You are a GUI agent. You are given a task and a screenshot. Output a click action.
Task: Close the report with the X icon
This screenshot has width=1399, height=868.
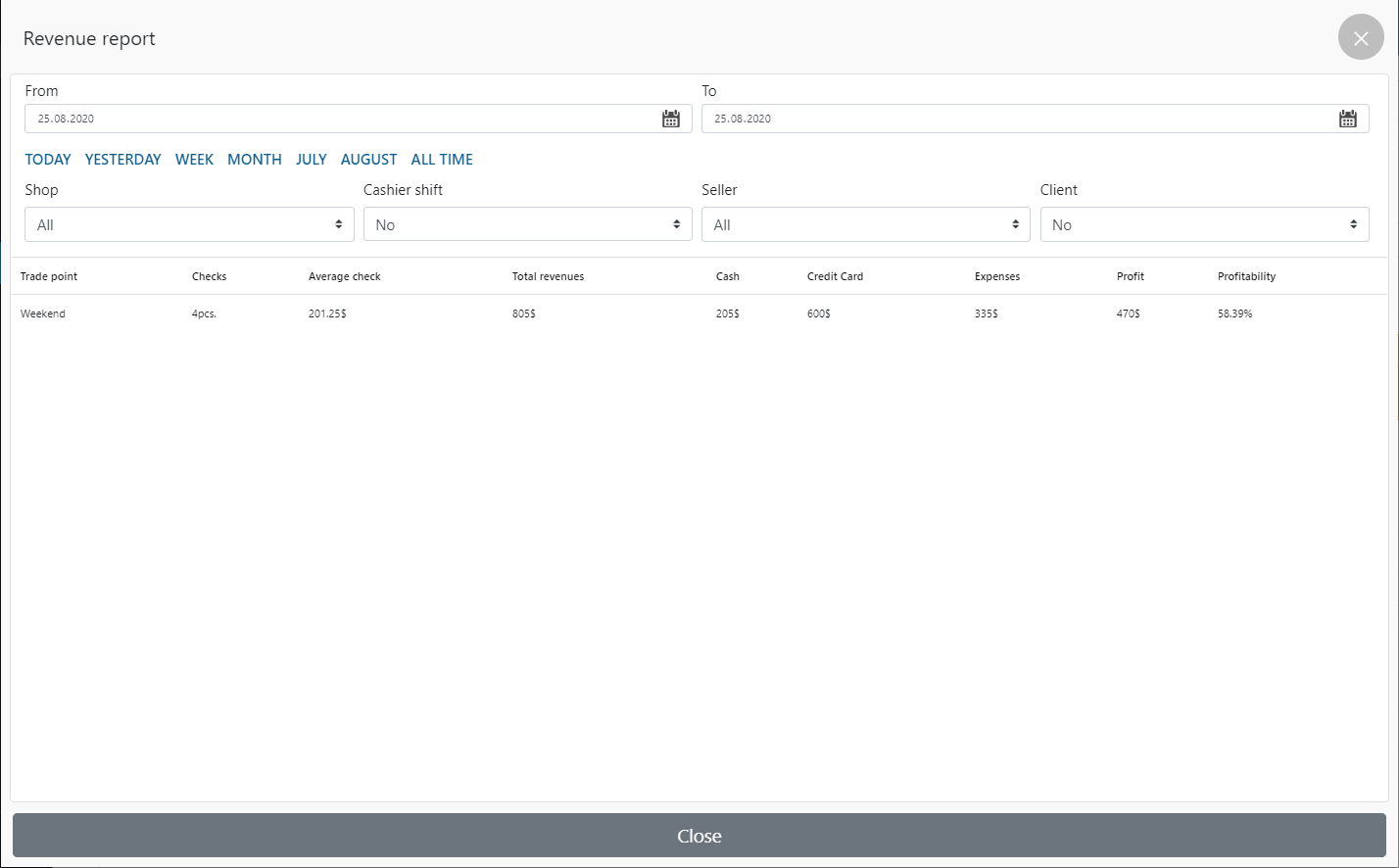[x=1361, y=38]
